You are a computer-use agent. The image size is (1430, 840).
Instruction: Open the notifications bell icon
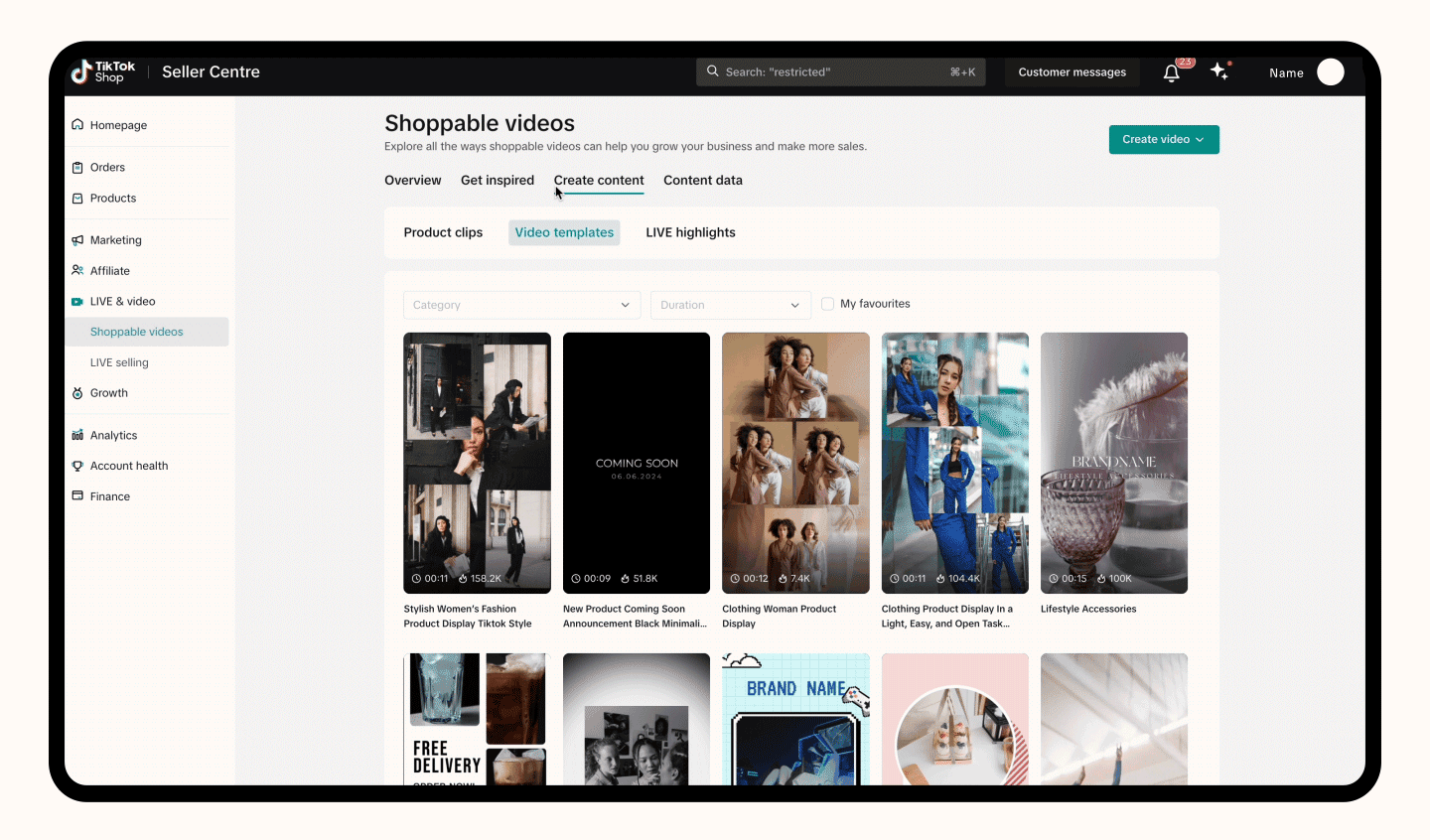click(x=1172, y=72)
